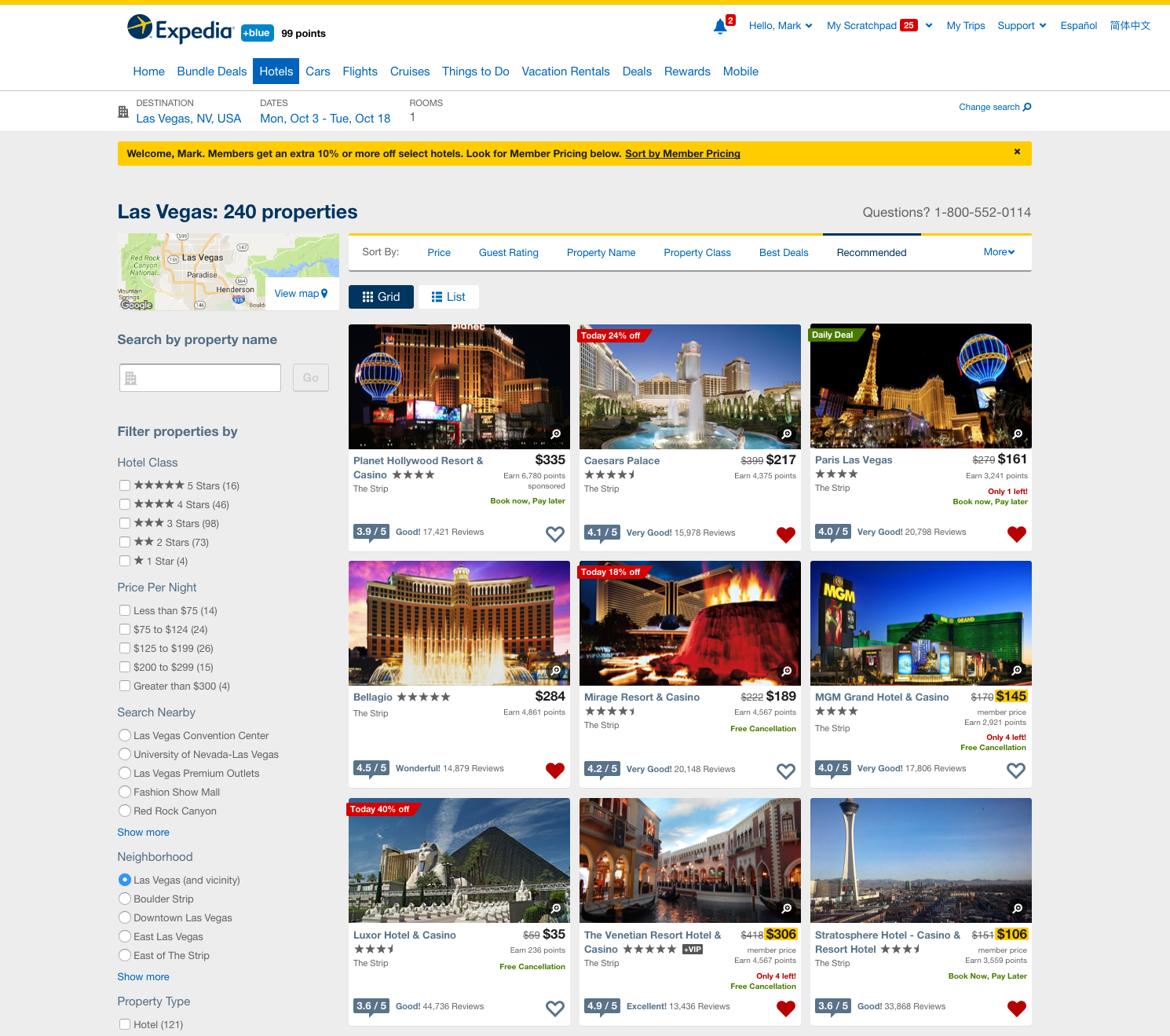1170x1036 pixels.
Task: Edit the Las Vegas destination field
Action: (188, 119)
